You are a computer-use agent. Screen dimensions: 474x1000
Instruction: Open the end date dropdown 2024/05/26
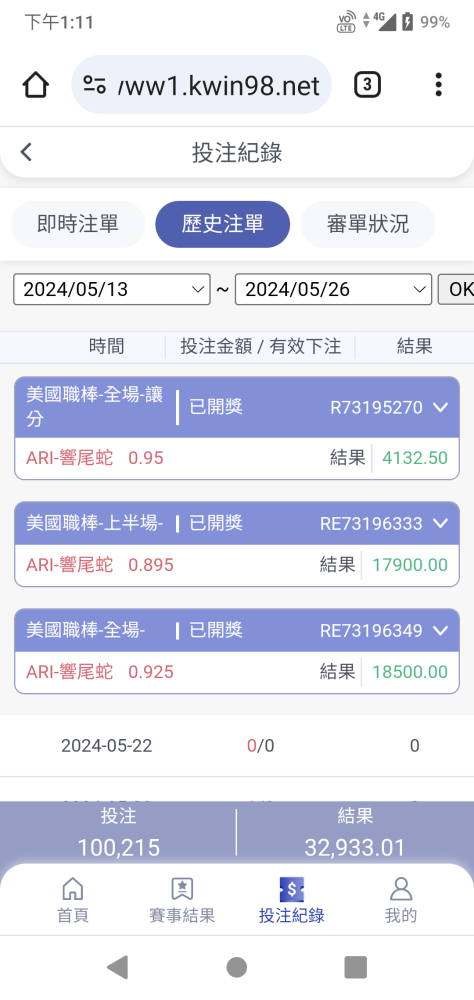[x=334, y=290]
